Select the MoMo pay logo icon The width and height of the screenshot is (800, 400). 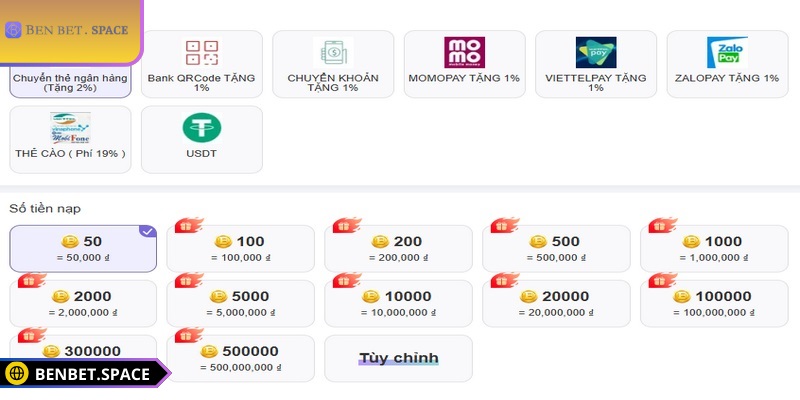pyautogui.click(x=464, y=52)
